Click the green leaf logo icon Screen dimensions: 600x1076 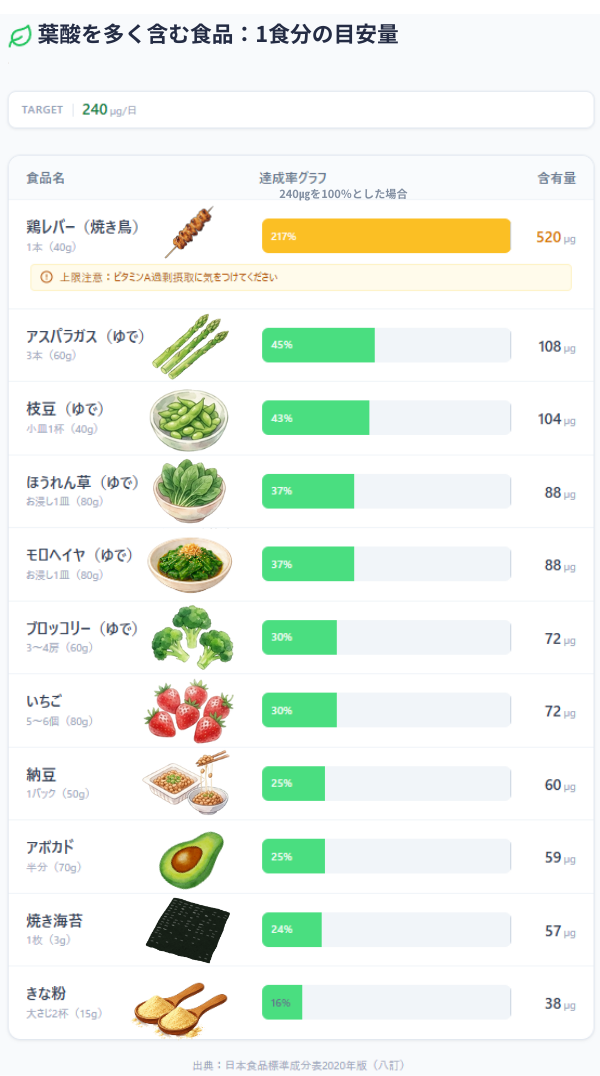[x=19, y=36]
